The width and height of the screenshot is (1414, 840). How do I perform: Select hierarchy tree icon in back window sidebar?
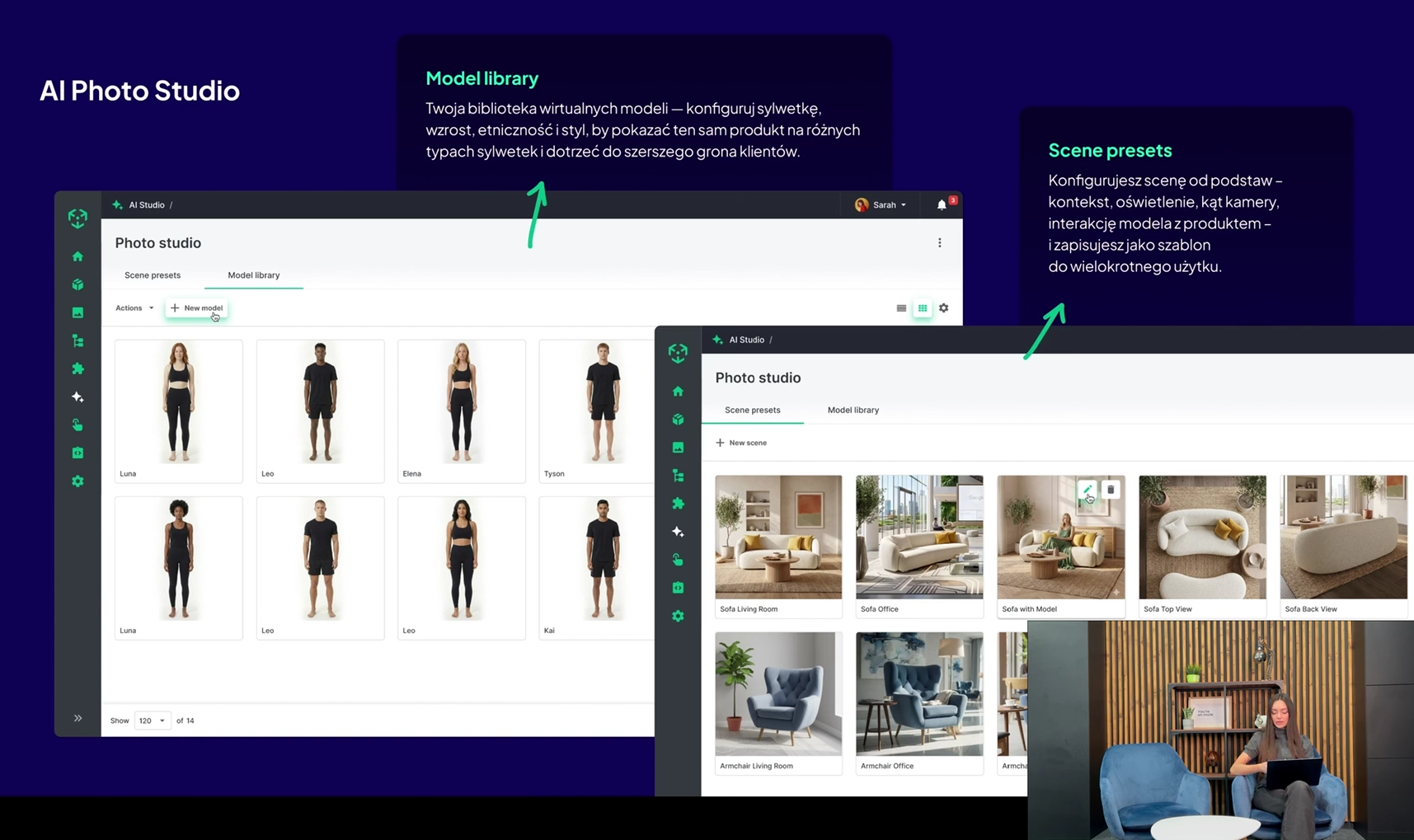tap(78, 340)
